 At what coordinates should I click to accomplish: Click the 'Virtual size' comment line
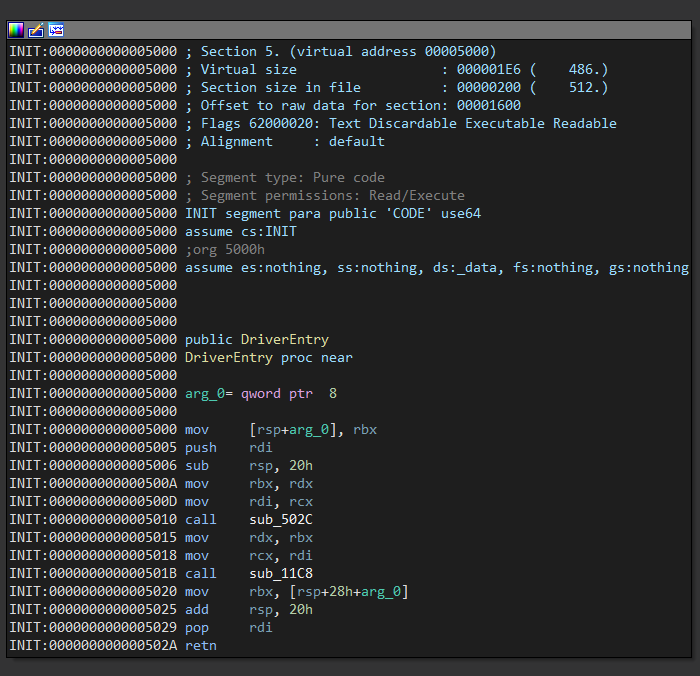396,69
